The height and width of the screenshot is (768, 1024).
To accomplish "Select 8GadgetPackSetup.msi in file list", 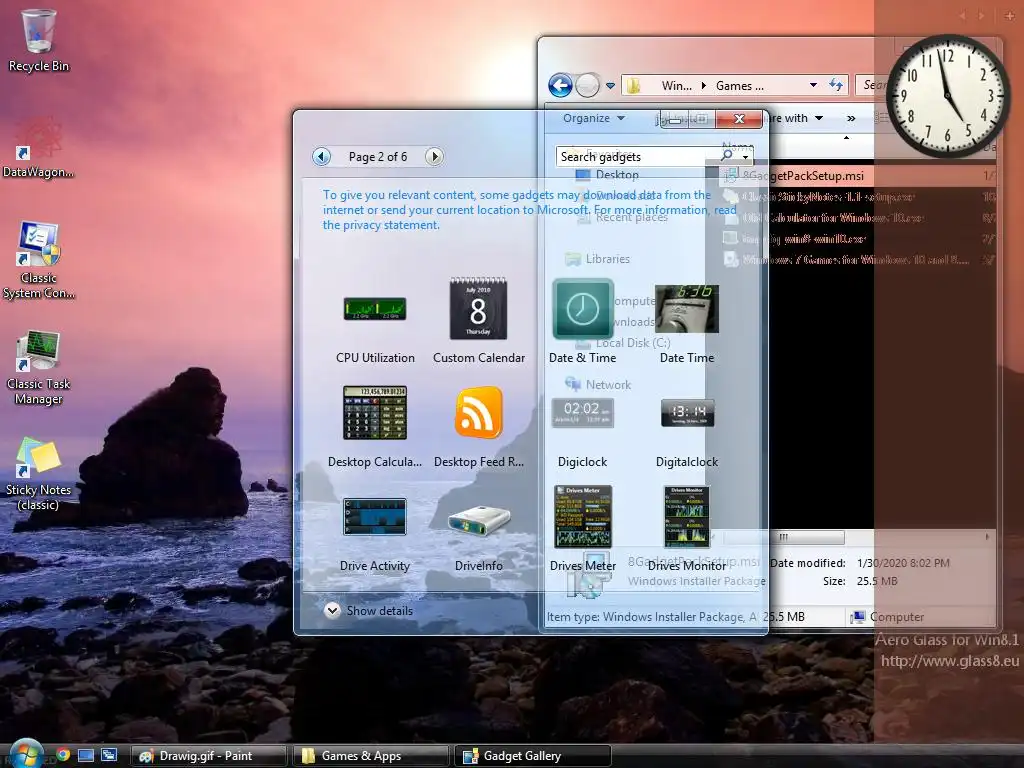I will click(803, 176).
